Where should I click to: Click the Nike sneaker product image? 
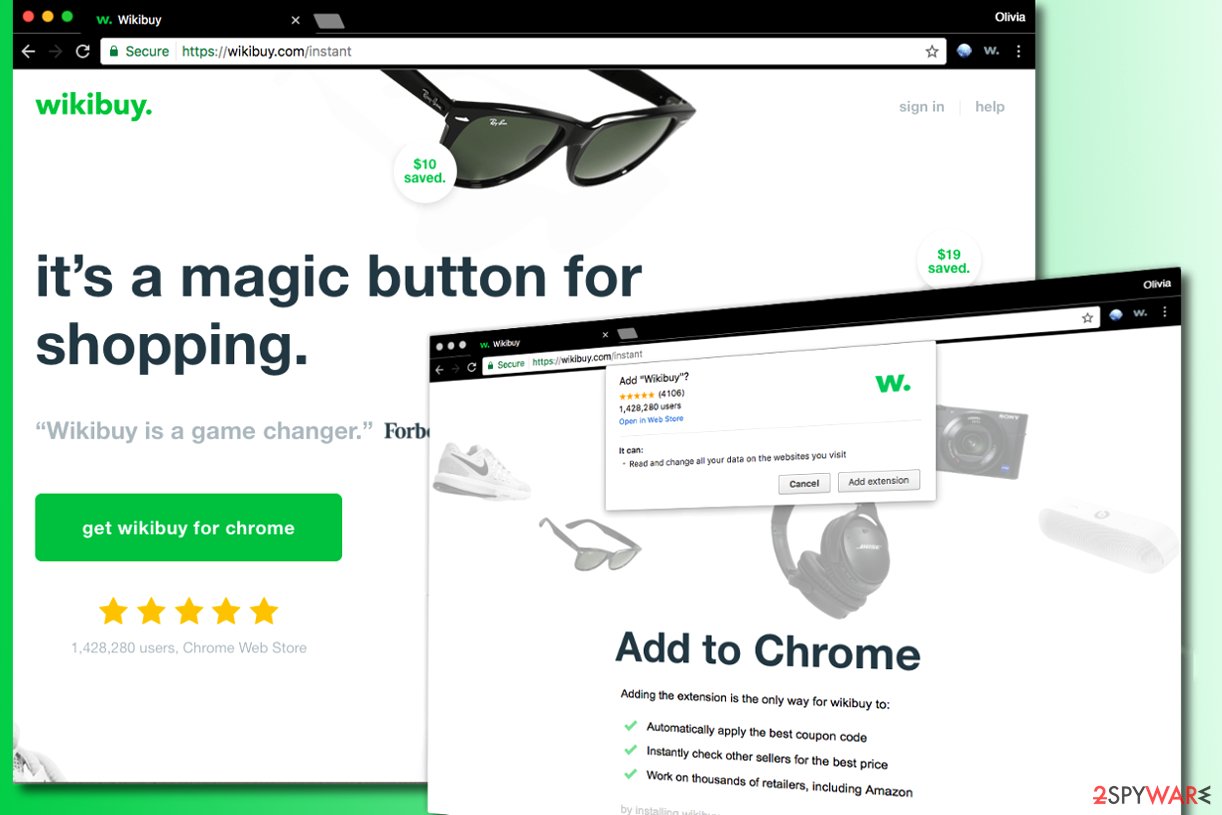[x=482, y=471]
